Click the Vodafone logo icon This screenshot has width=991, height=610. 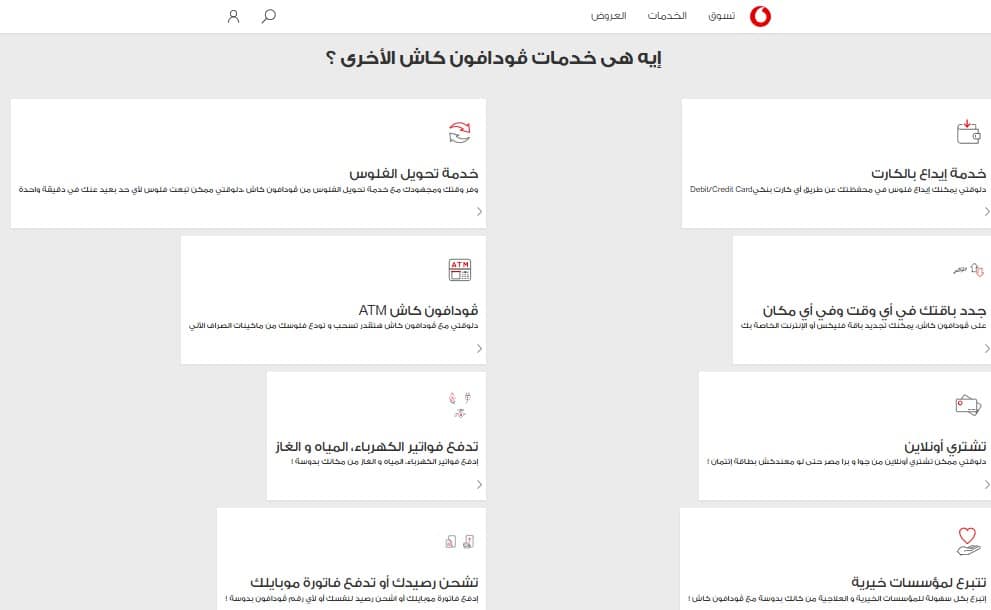[x=788, y=17]
